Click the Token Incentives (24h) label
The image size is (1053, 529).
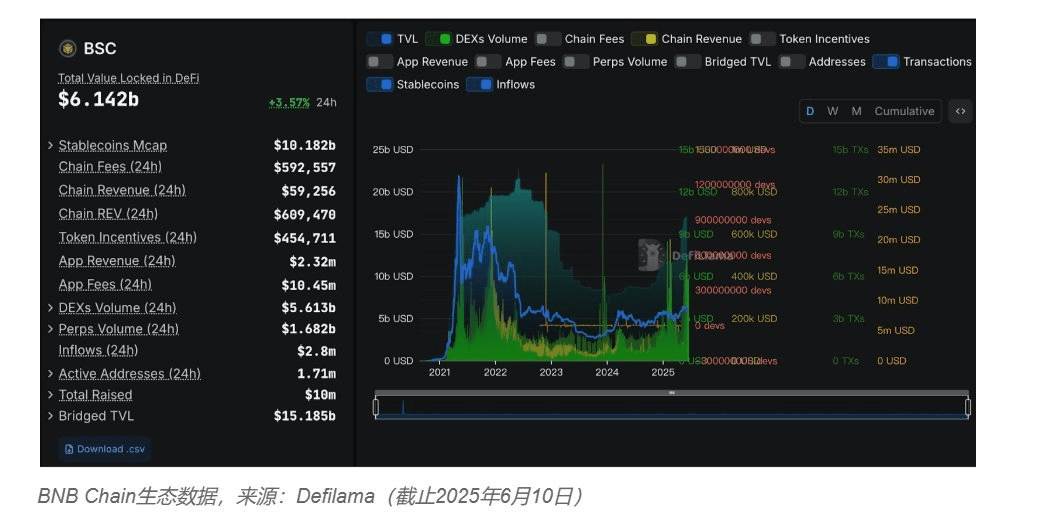[x=128, y=237]
